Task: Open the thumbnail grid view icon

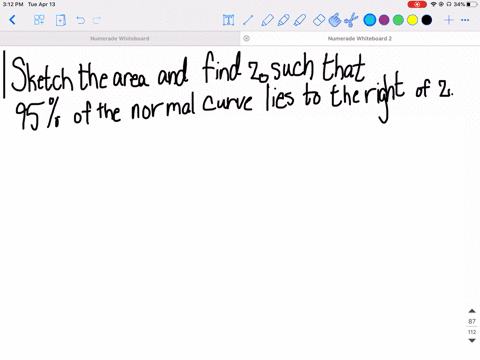Action: (x=39, y=20)
